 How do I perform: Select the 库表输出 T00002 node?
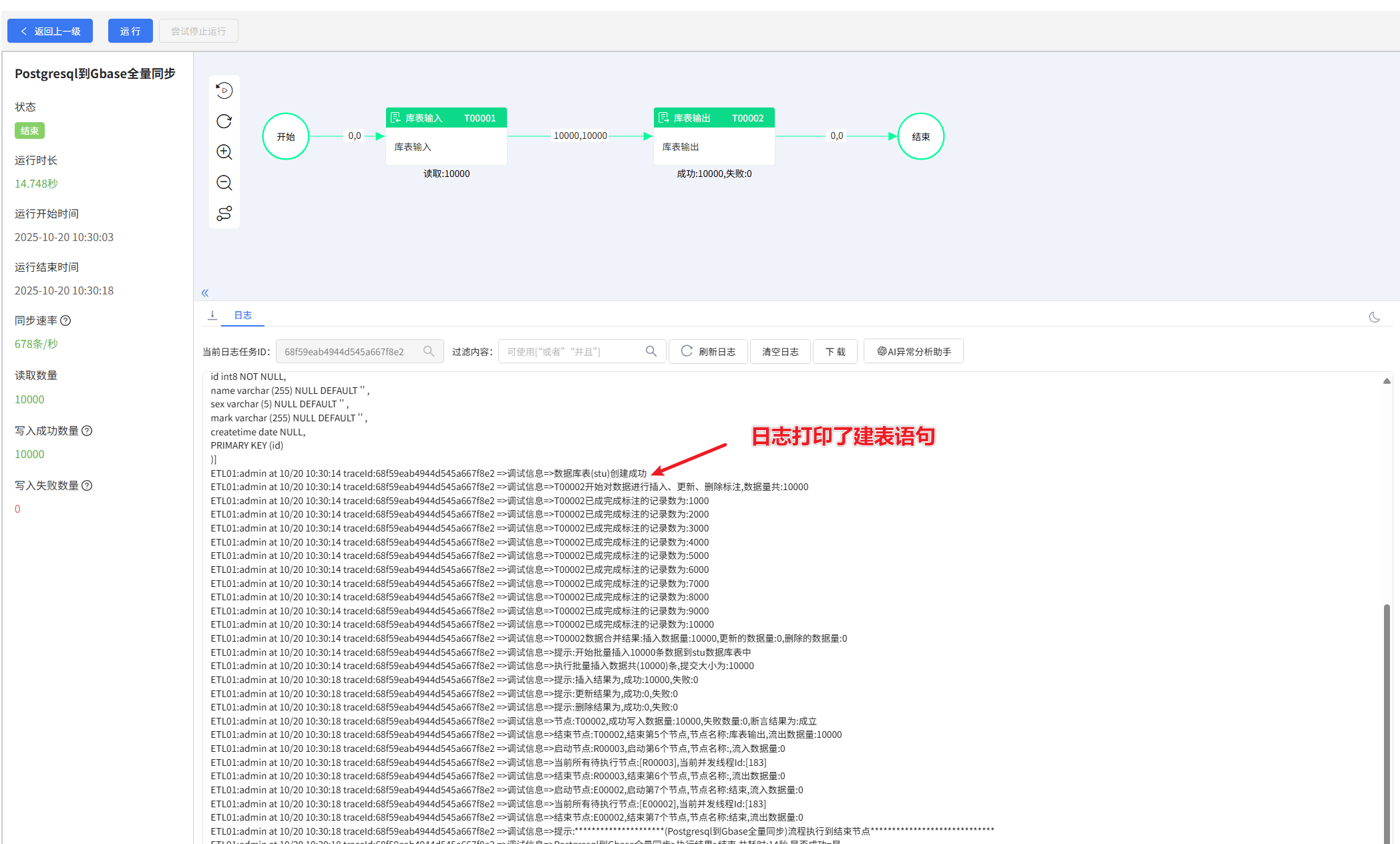click(713, 136)
